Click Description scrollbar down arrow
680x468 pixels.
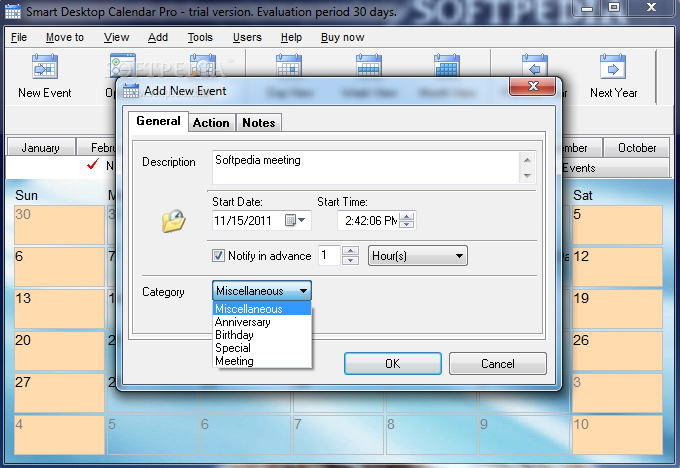point(527,175)
